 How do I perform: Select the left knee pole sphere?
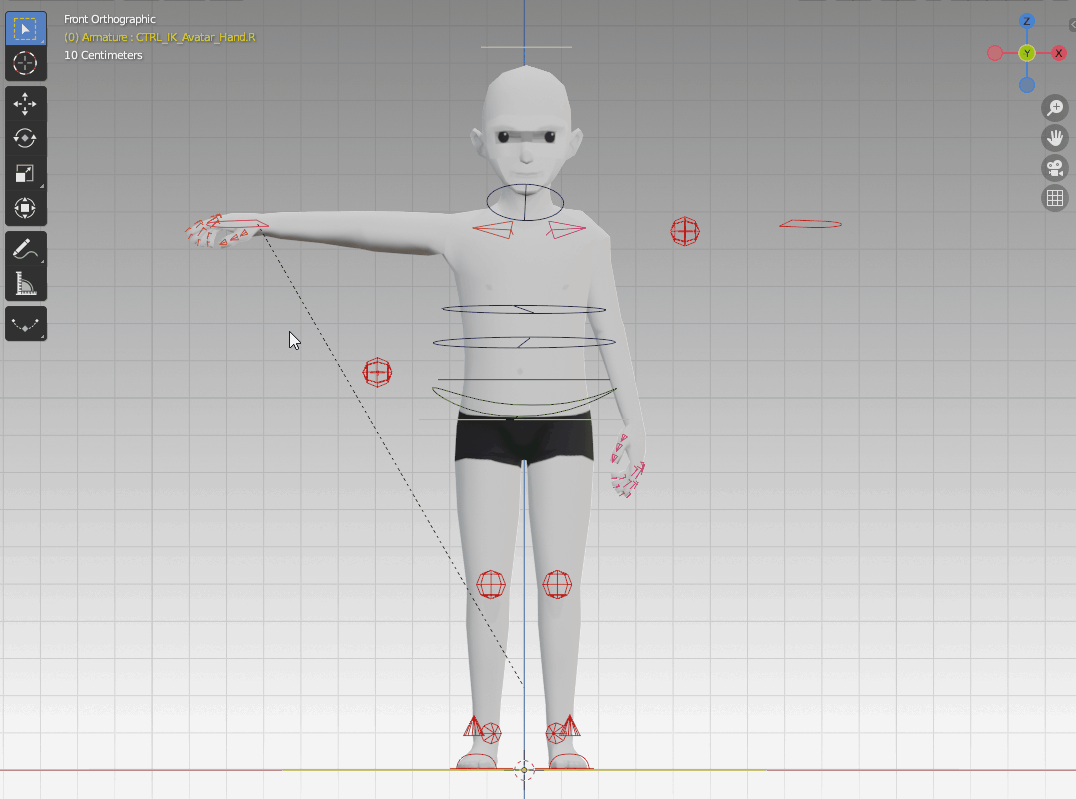point(557,584)
